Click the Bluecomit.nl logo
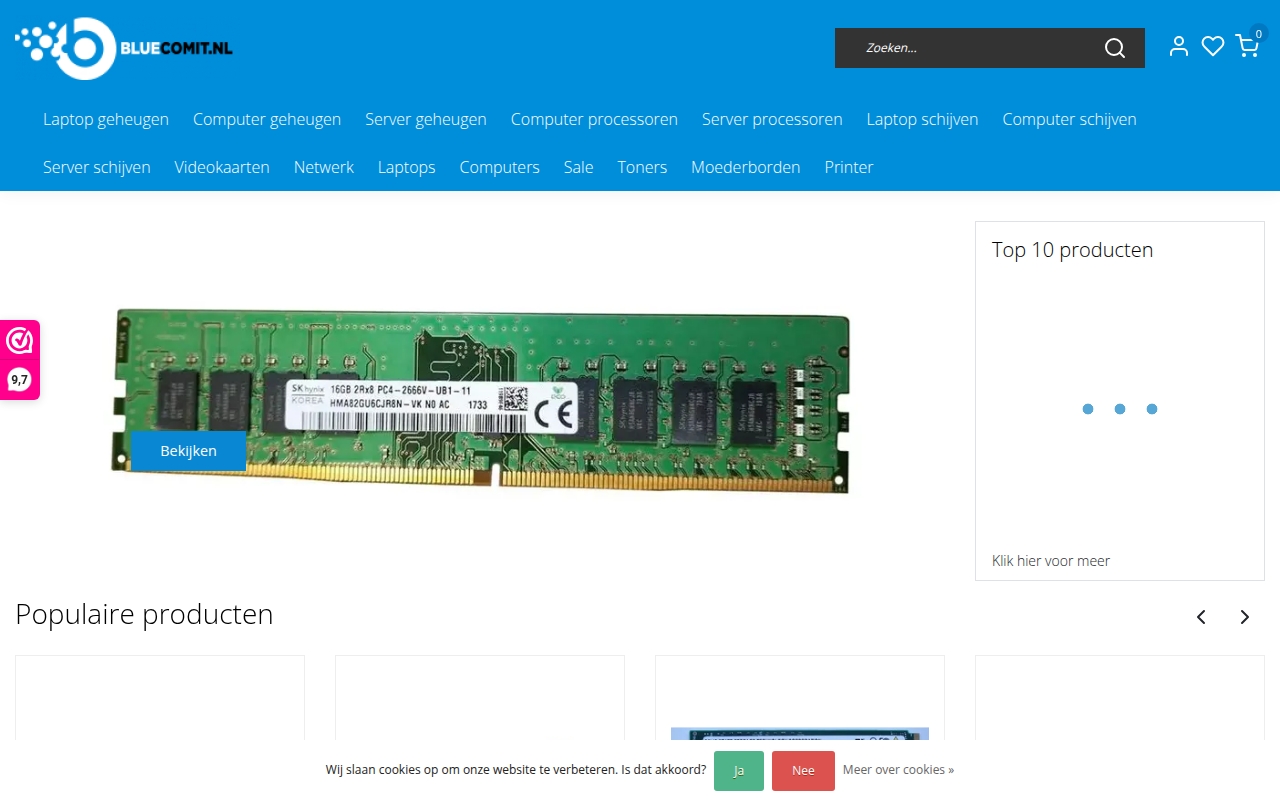The width and height of the screenshot is (1280, 800). point(124,48)
